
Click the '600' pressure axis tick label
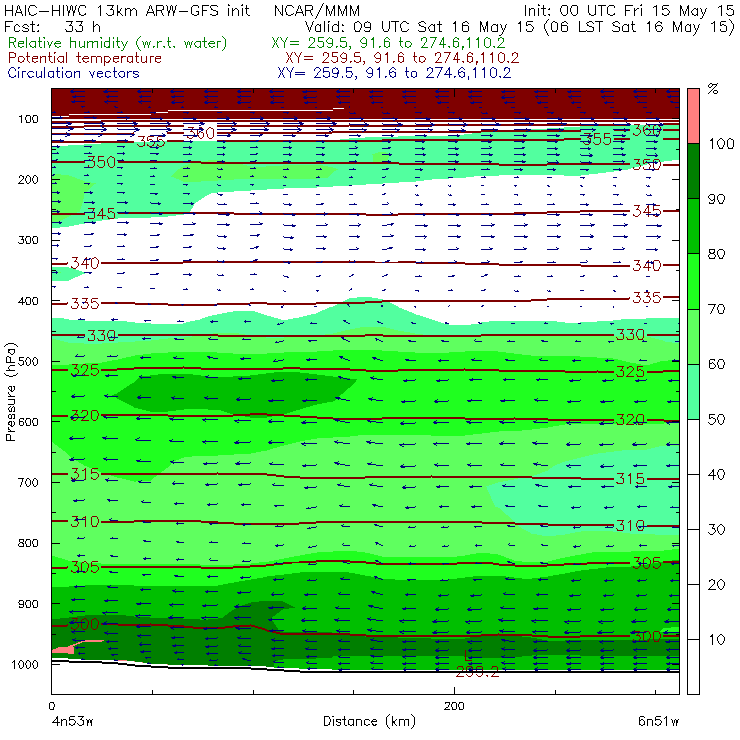(x=28, y=422)
